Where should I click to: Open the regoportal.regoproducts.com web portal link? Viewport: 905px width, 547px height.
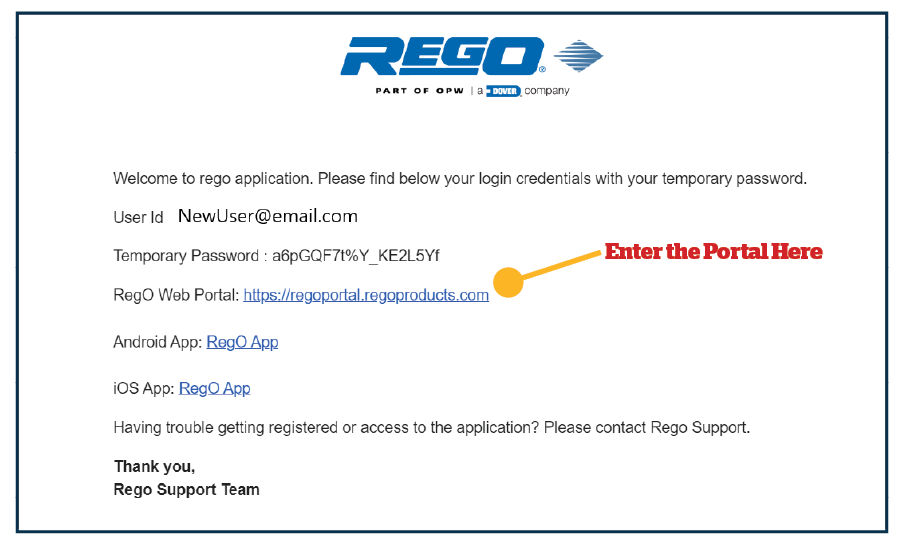tap(366, 295)
